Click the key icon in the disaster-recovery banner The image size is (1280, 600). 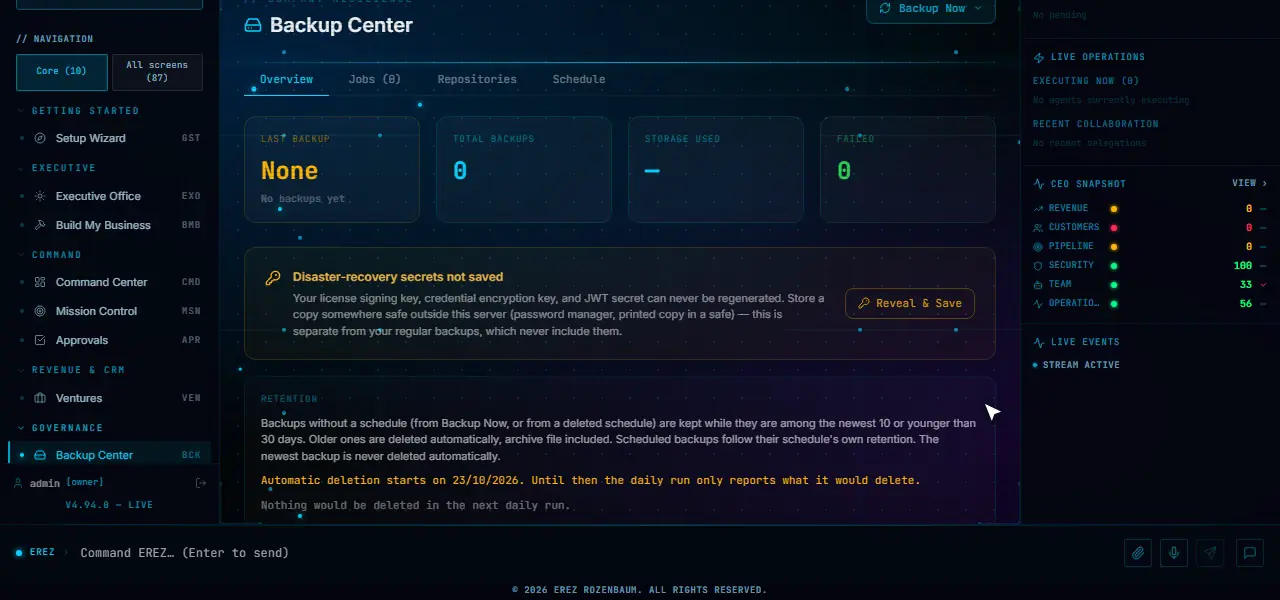coord(273,278)
